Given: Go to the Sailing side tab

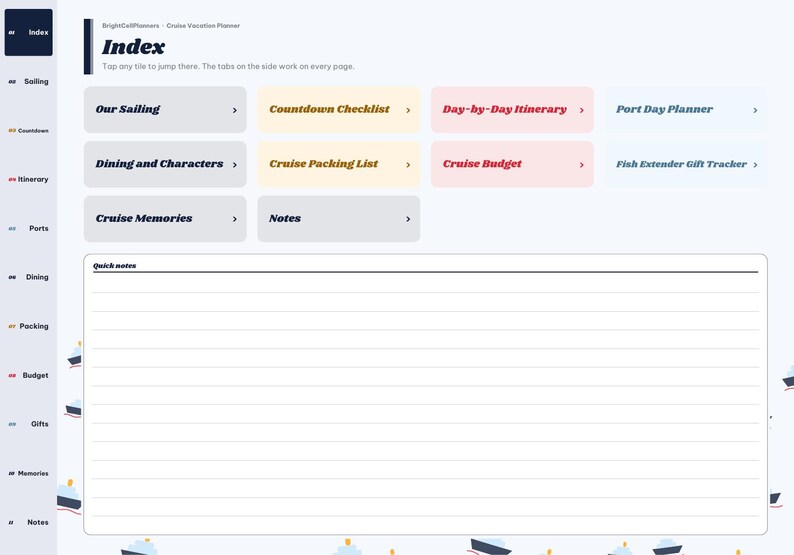Looking at the screenshot, I should coord(28,82).
